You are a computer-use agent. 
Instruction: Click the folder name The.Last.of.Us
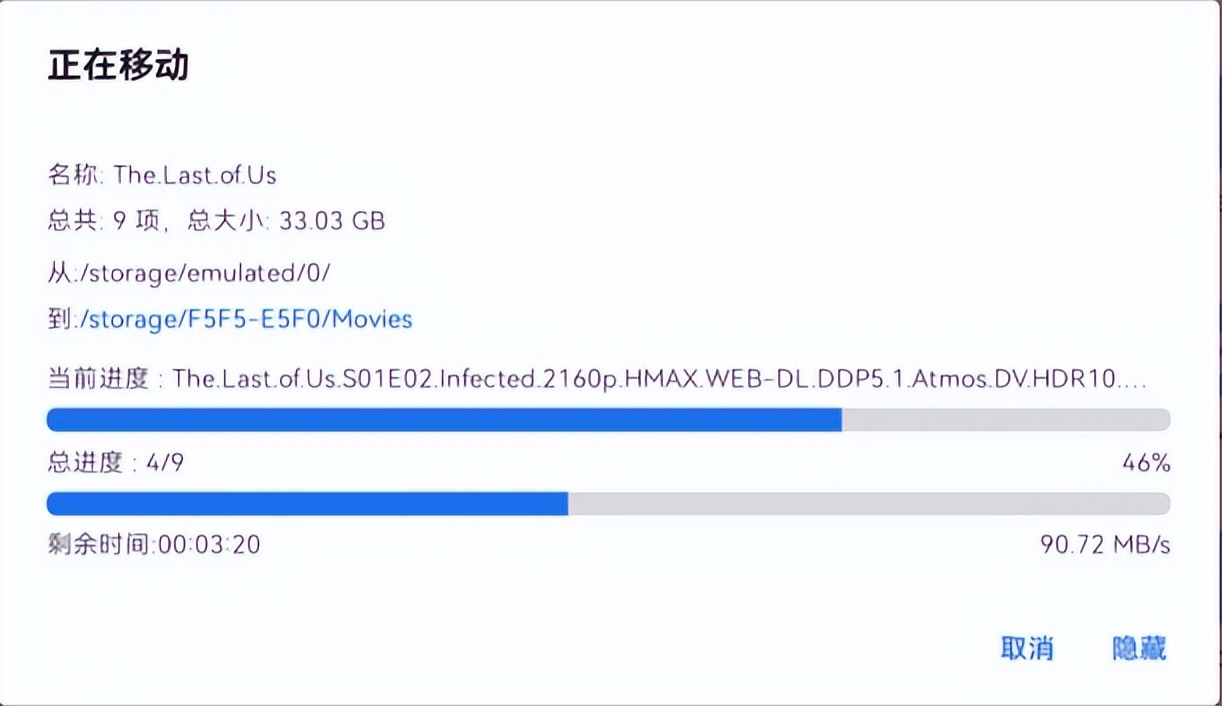195,175
